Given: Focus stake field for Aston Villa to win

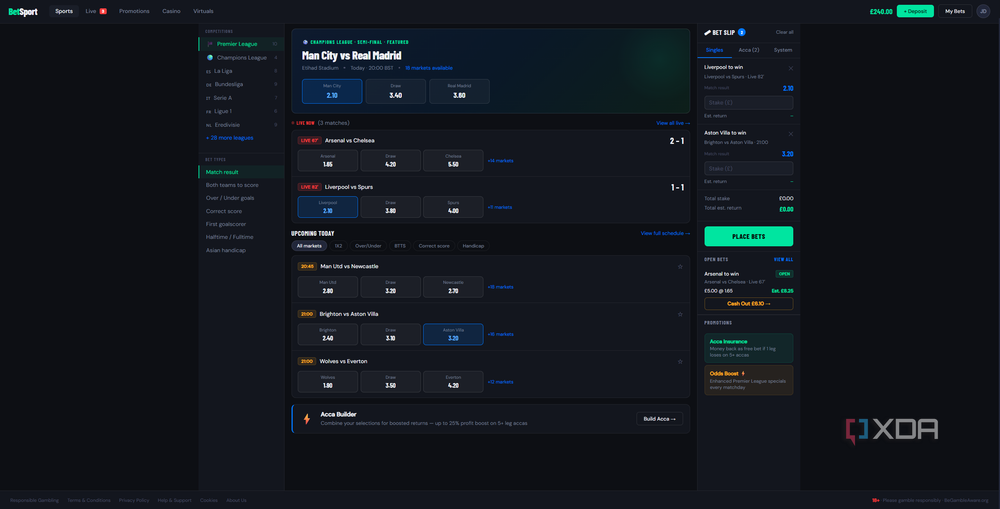Looking at the screenshot, I should coord(749,168).
